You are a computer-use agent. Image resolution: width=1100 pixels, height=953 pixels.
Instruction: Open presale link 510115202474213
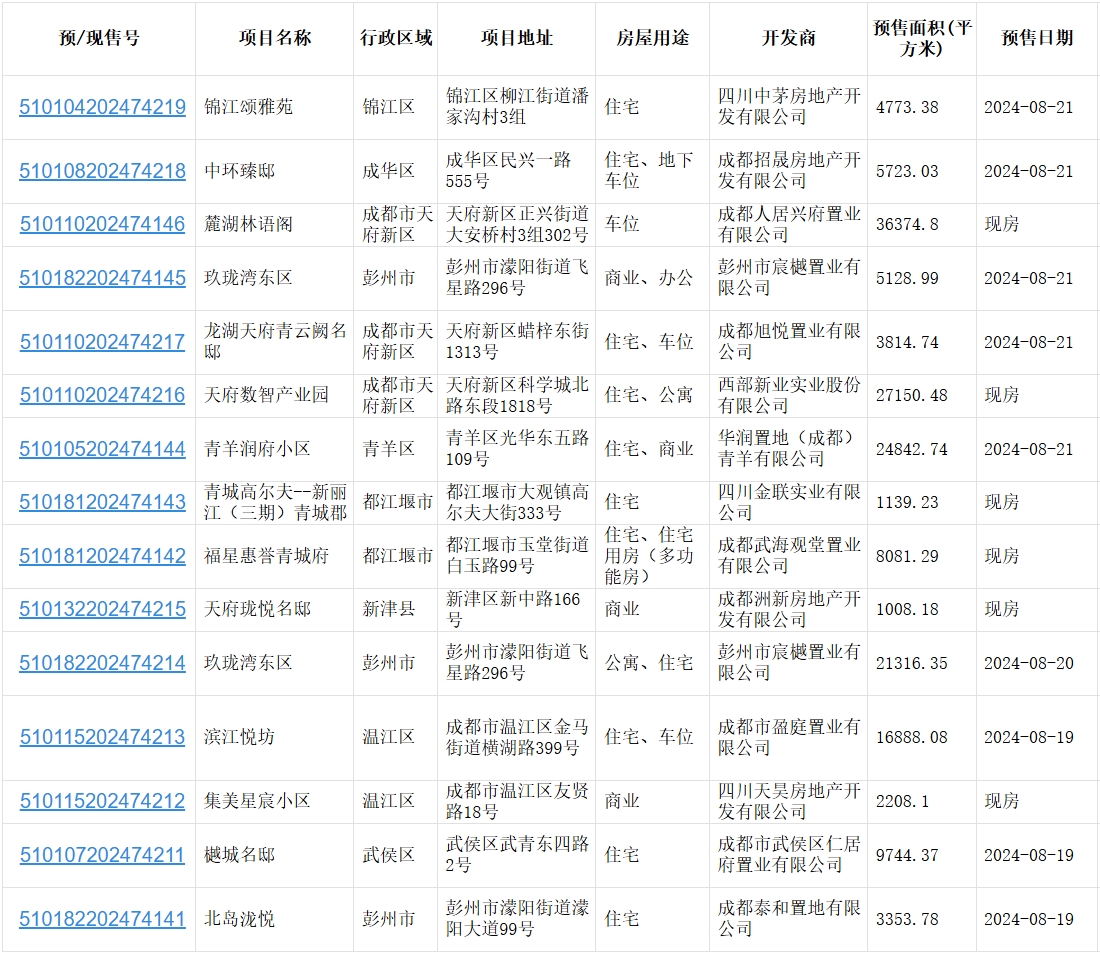(x=102, y=738)
